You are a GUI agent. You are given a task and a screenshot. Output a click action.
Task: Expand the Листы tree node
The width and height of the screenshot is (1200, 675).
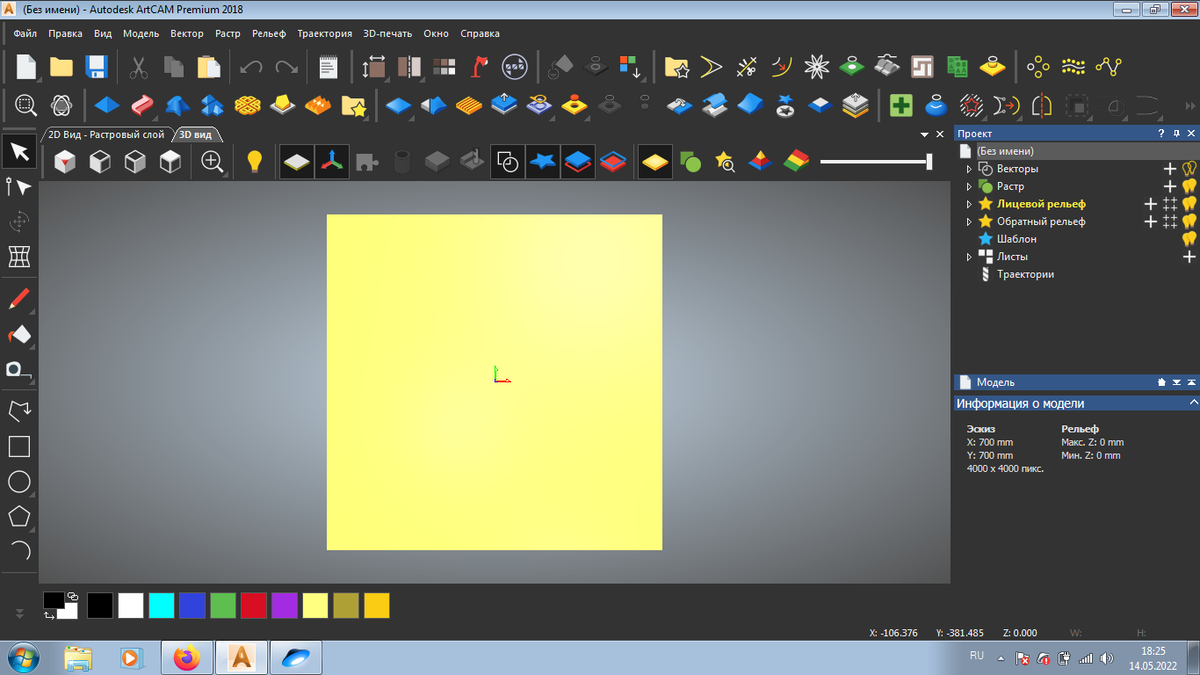969,257
